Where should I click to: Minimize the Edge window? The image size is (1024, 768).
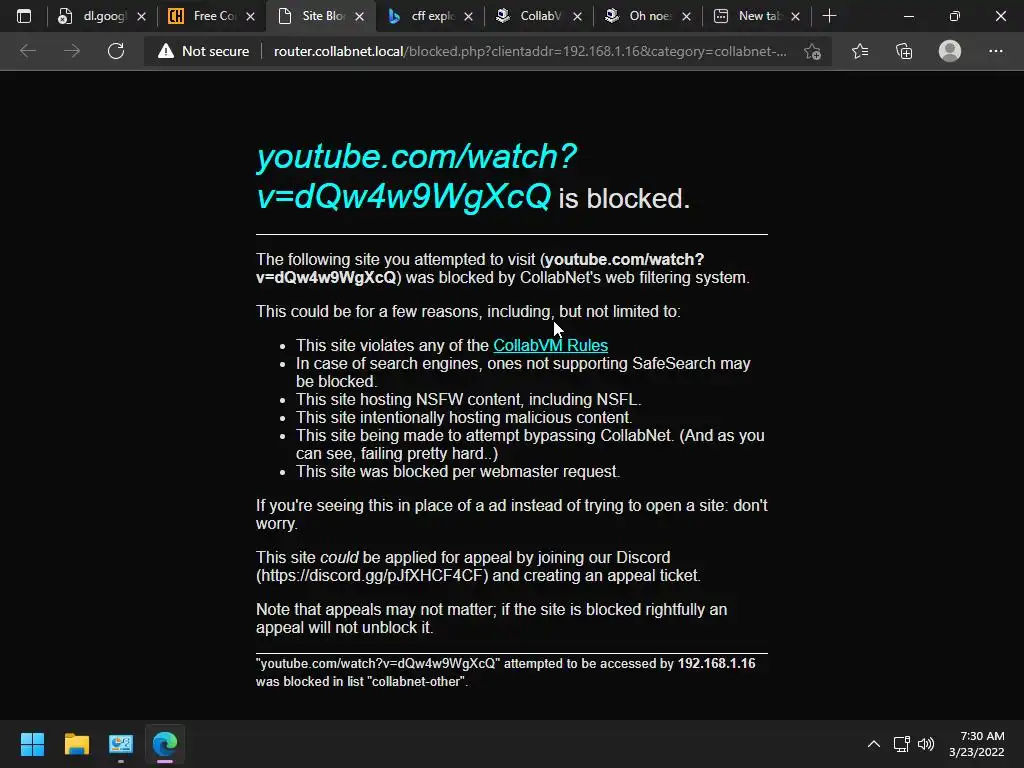tap(908, 16)
